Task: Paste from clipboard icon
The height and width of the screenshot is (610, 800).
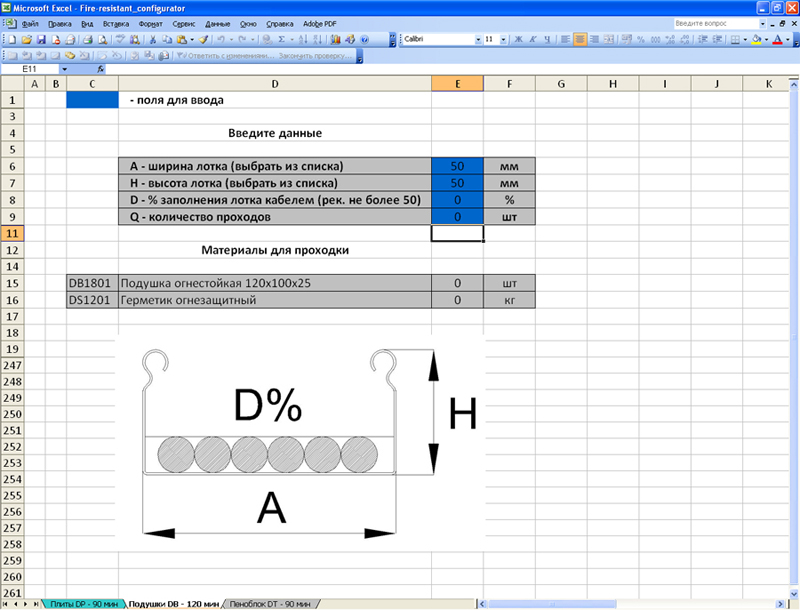Action: [182, 39]
